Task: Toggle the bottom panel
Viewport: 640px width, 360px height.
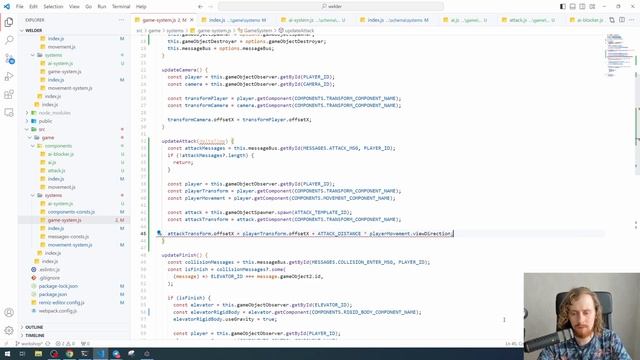Action: [x=573, y=7]
